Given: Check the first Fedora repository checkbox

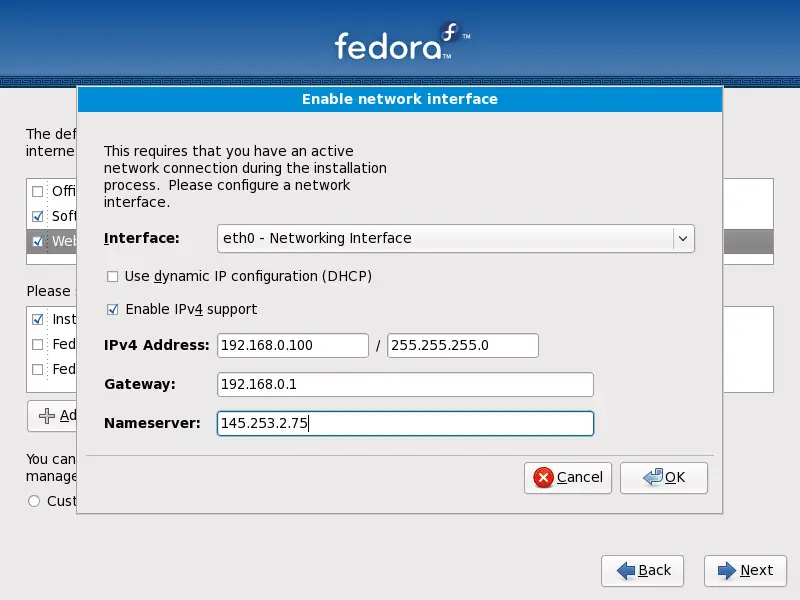Looking at the screenshot, I should (37, 344).
